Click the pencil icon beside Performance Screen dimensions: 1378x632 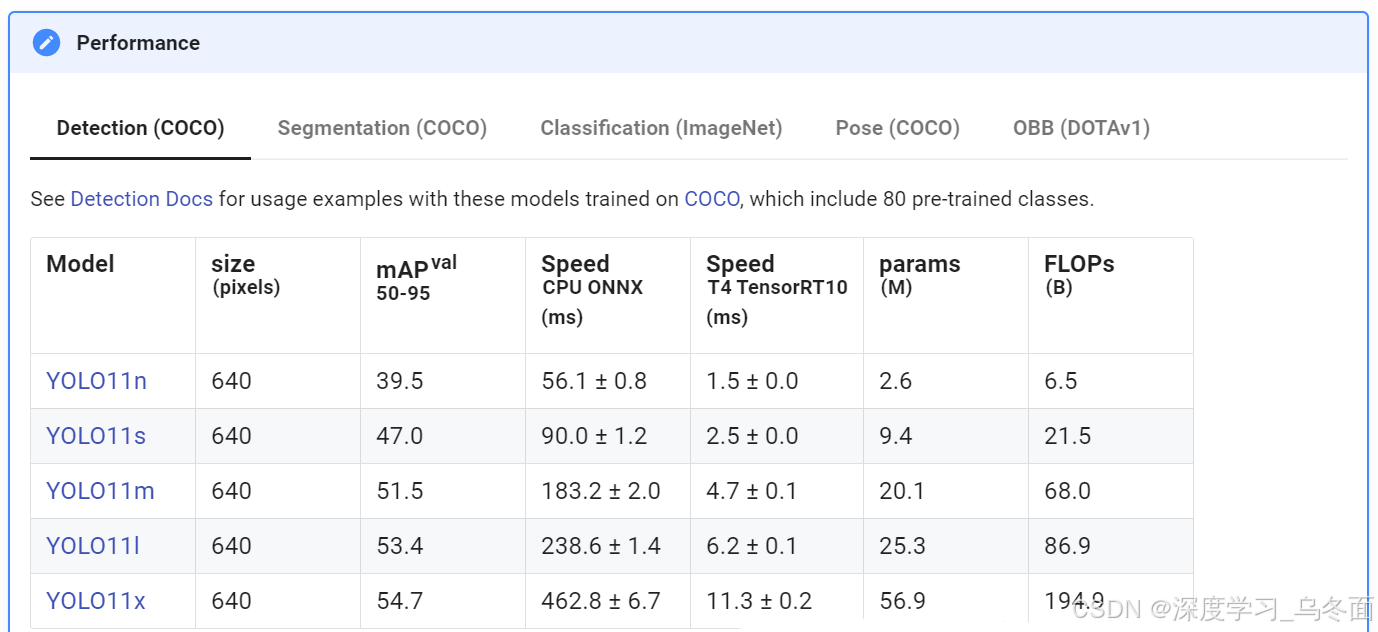click(x=46, y=43)
